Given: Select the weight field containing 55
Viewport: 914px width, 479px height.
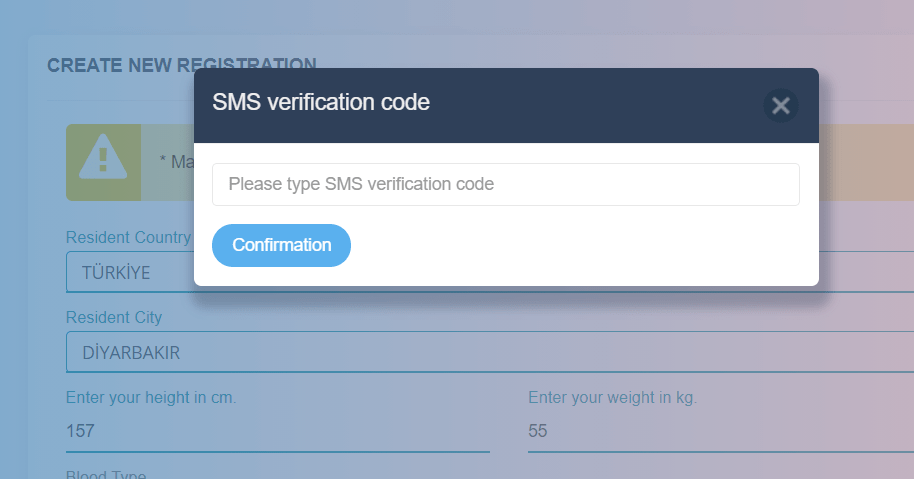Looking at the screenshot, I should (x=721, y=431).
